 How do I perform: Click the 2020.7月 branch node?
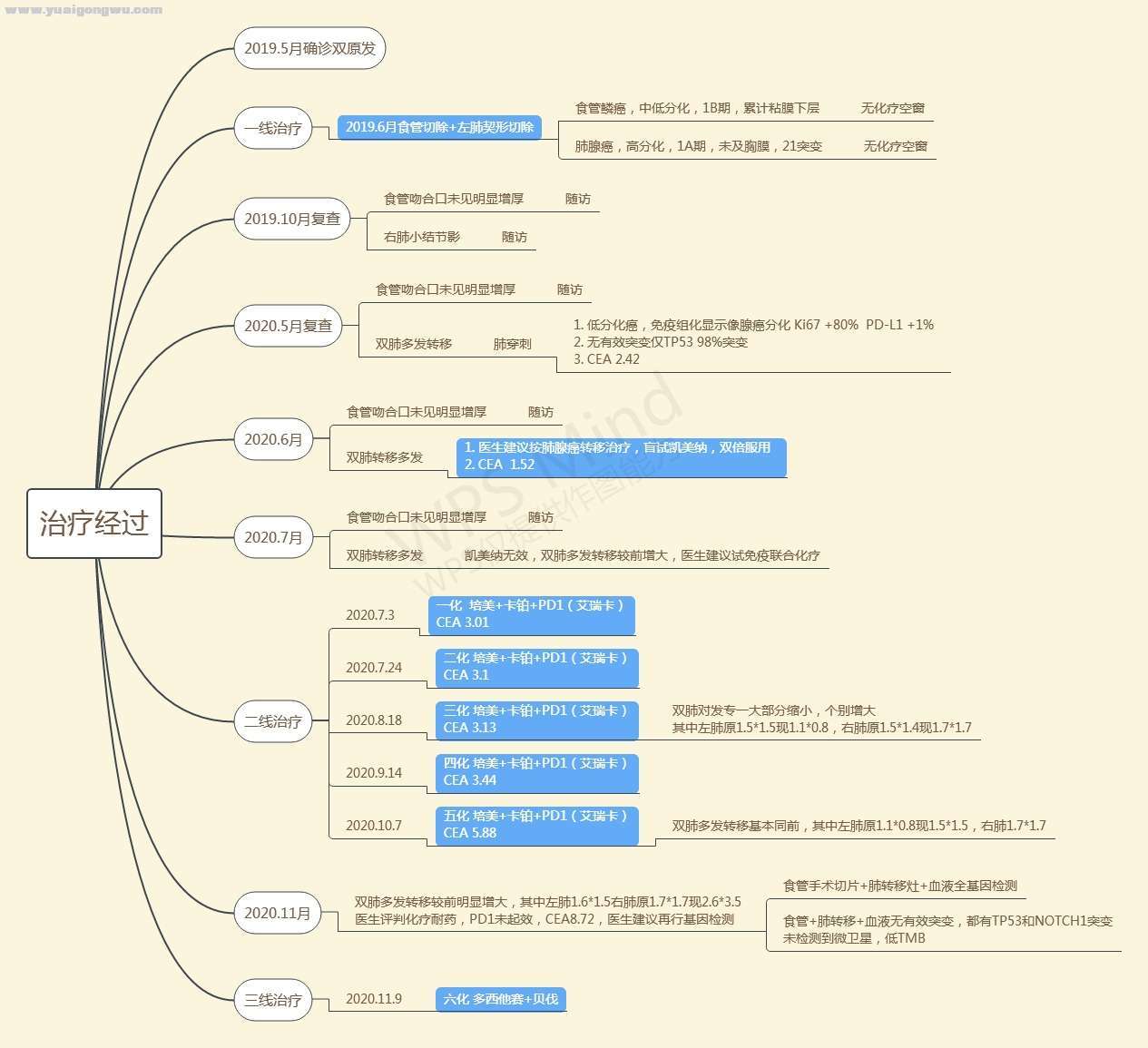point(272,537)
